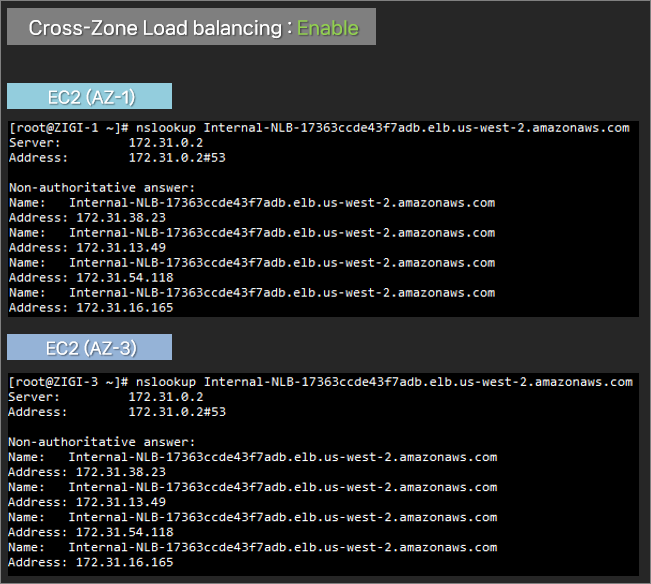
Task: Click Address 172.31.0.2#53 in ZIGI-1 terminal
Action: [x=117, y=158]
